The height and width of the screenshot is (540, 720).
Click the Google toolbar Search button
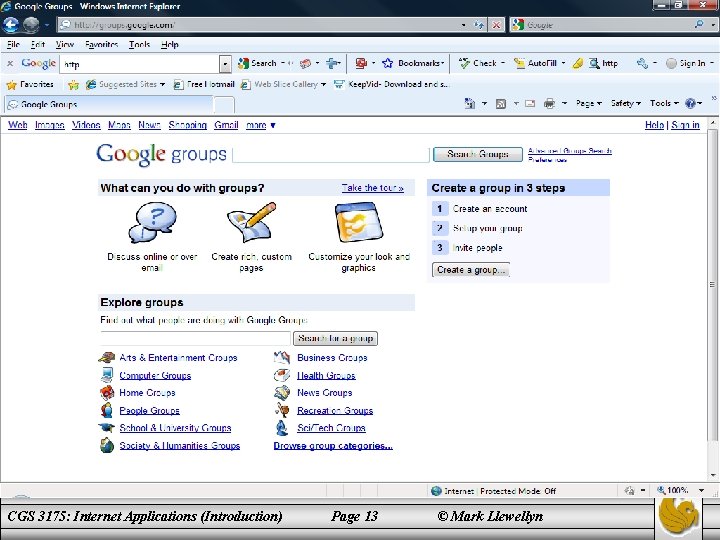(257, 63)
